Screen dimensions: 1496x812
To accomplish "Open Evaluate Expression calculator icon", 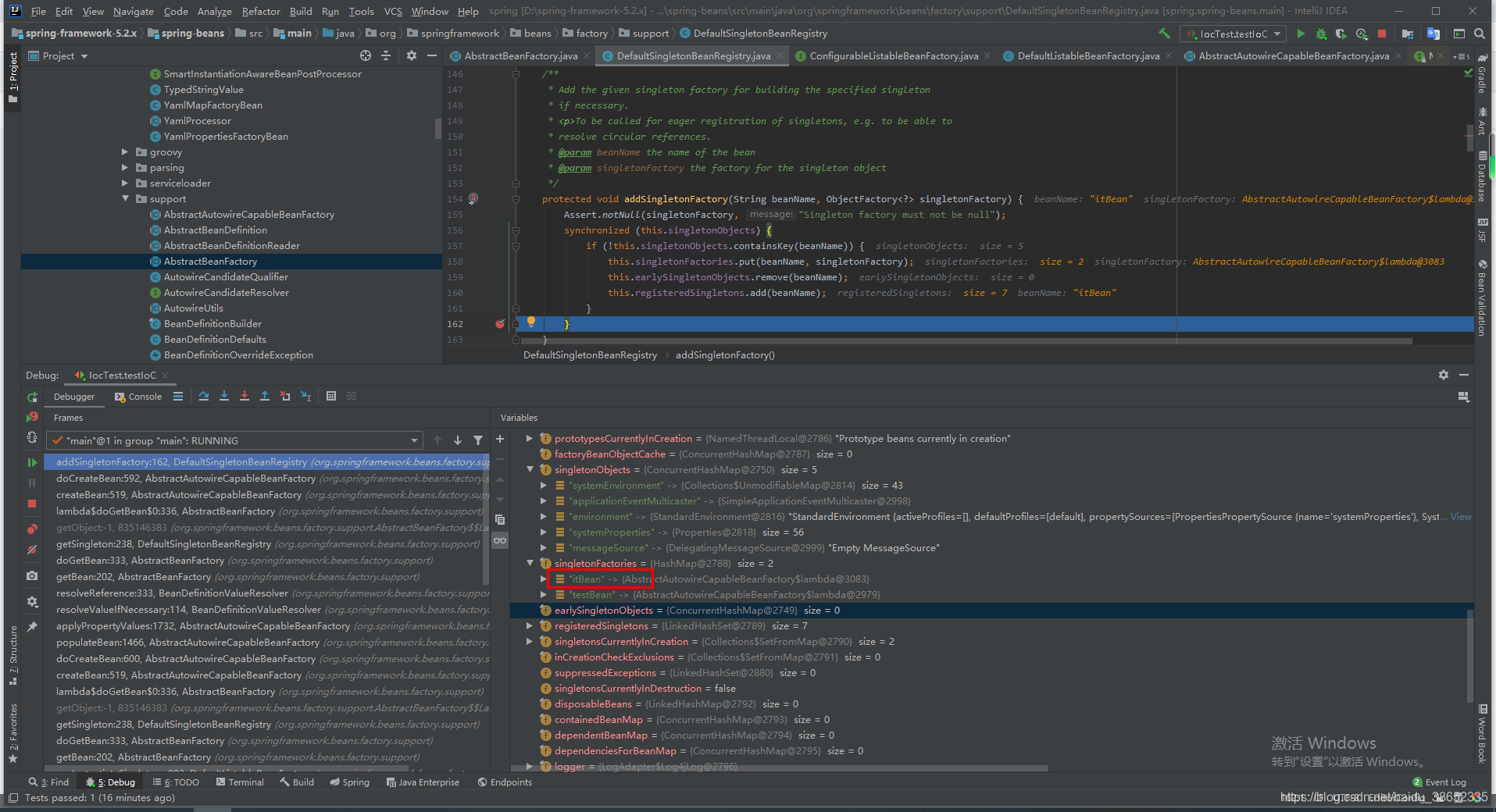I will point(331,396).
